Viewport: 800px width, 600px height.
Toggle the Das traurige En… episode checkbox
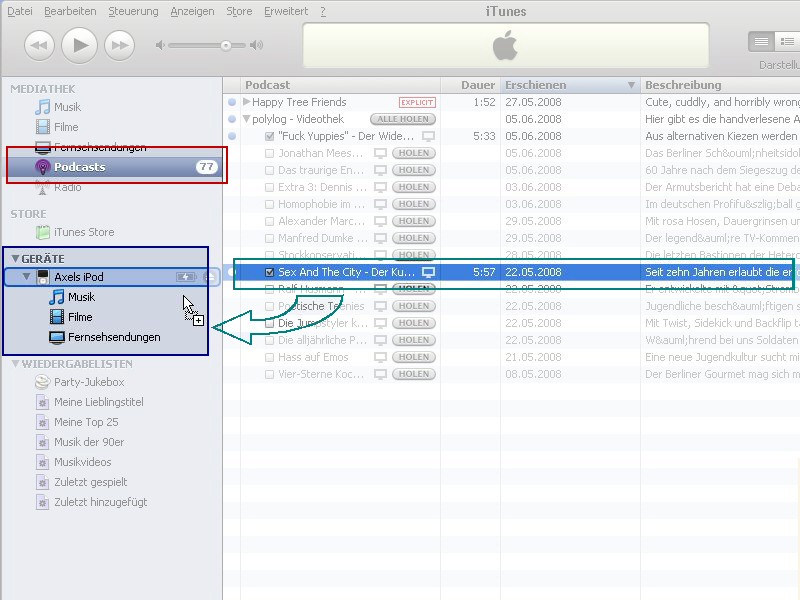point(269,170)
